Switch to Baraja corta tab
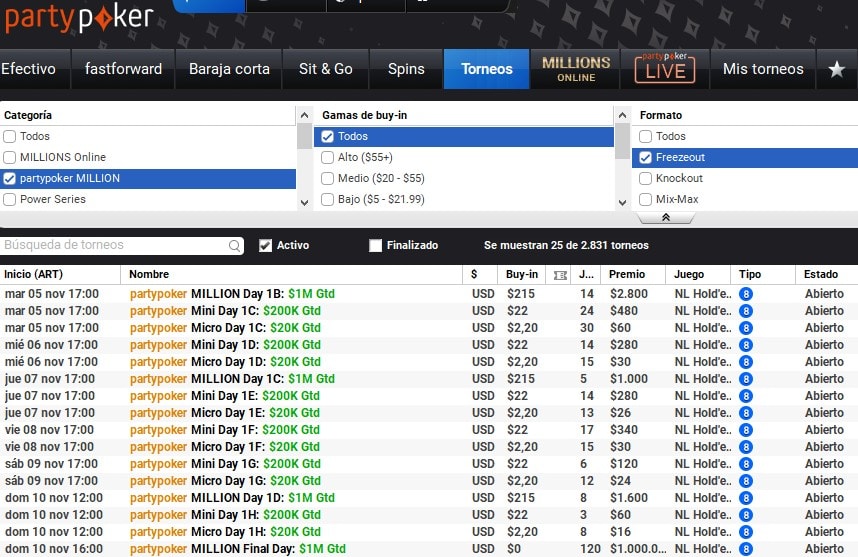 pyautogui.click(x=229, y=69)
